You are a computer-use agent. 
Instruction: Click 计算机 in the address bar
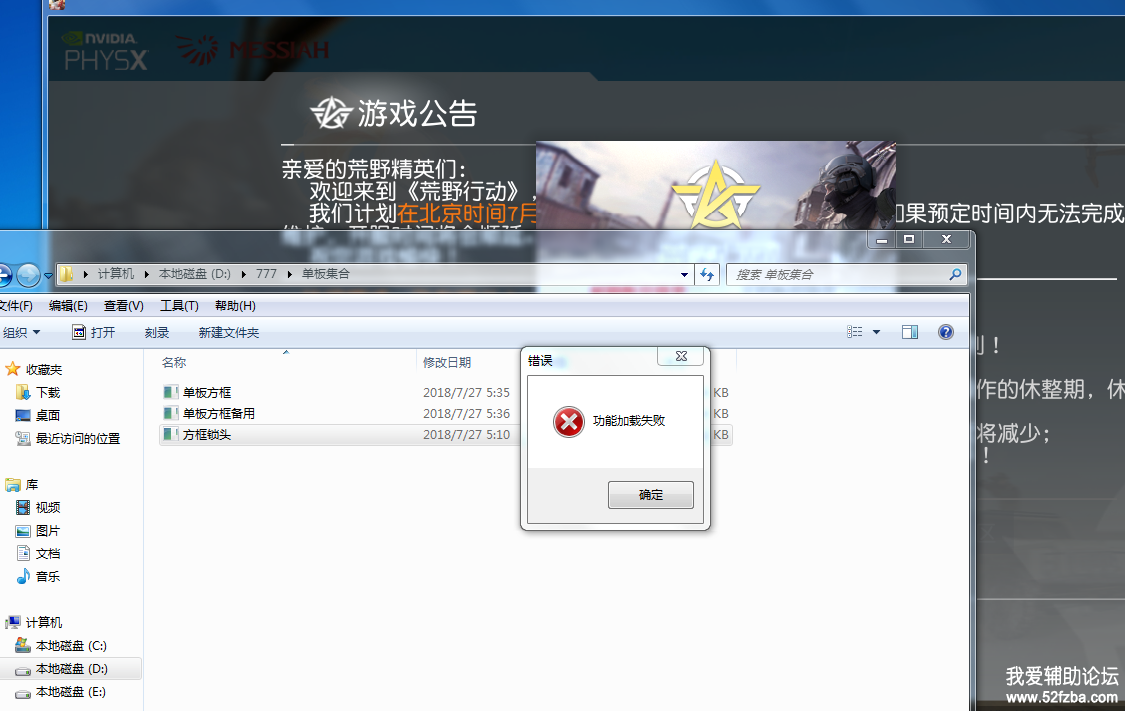[116, 273]
